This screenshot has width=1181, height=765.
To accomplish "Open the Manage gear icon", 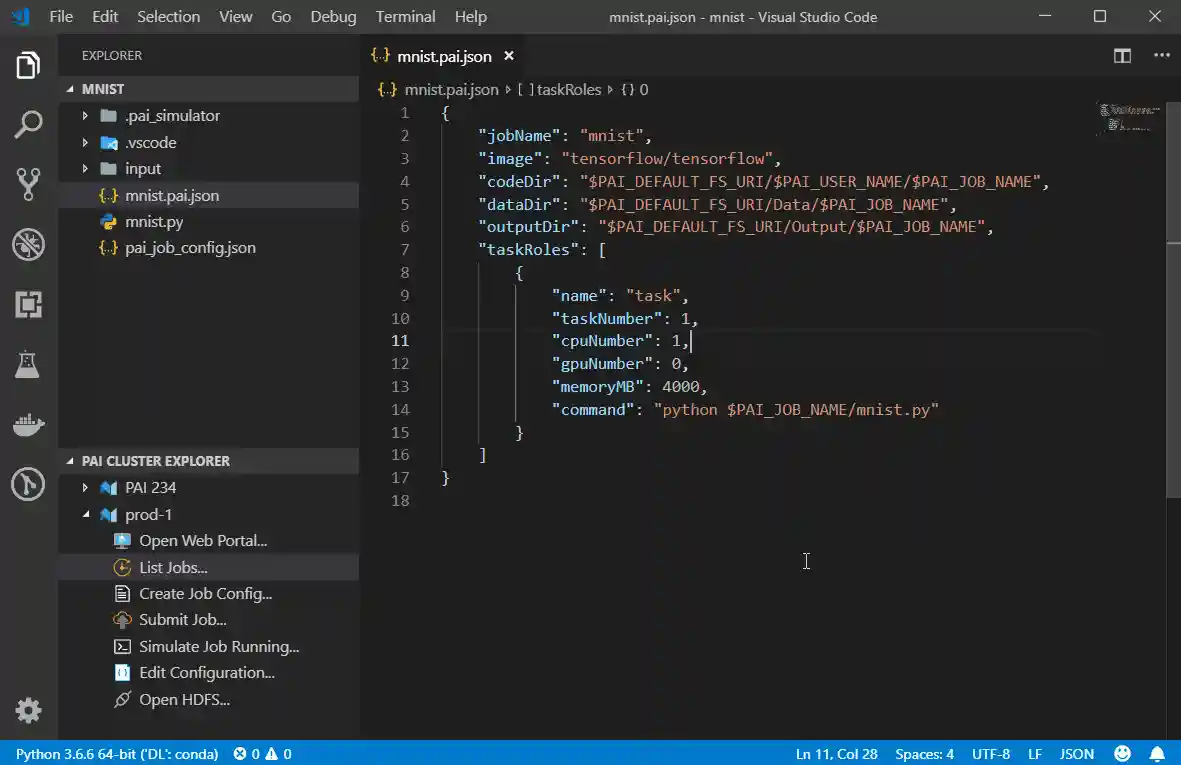I will click(28, 711).
